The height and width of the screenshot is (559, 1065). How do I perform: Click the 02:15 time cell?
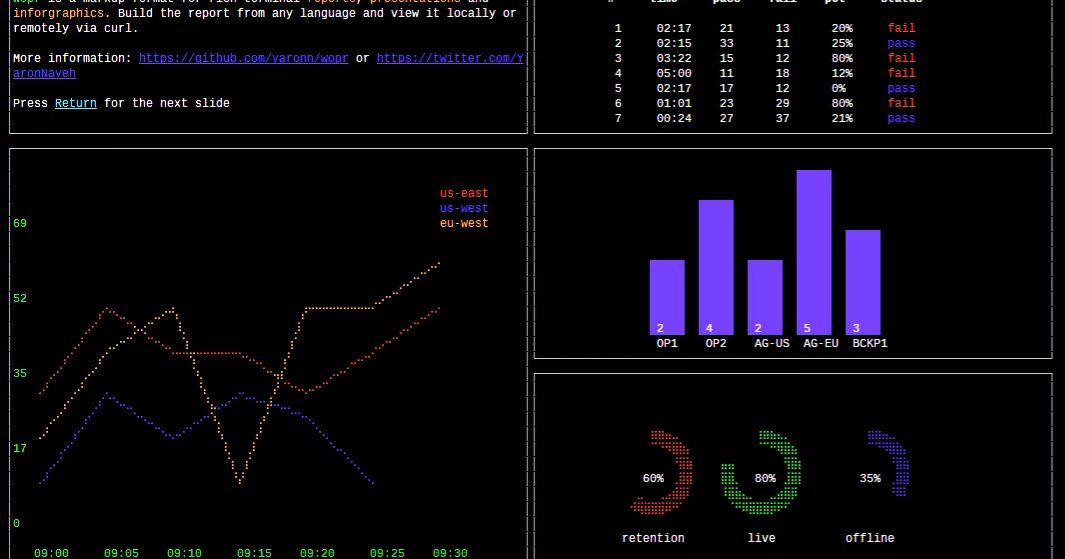click(x=674, y=43)
